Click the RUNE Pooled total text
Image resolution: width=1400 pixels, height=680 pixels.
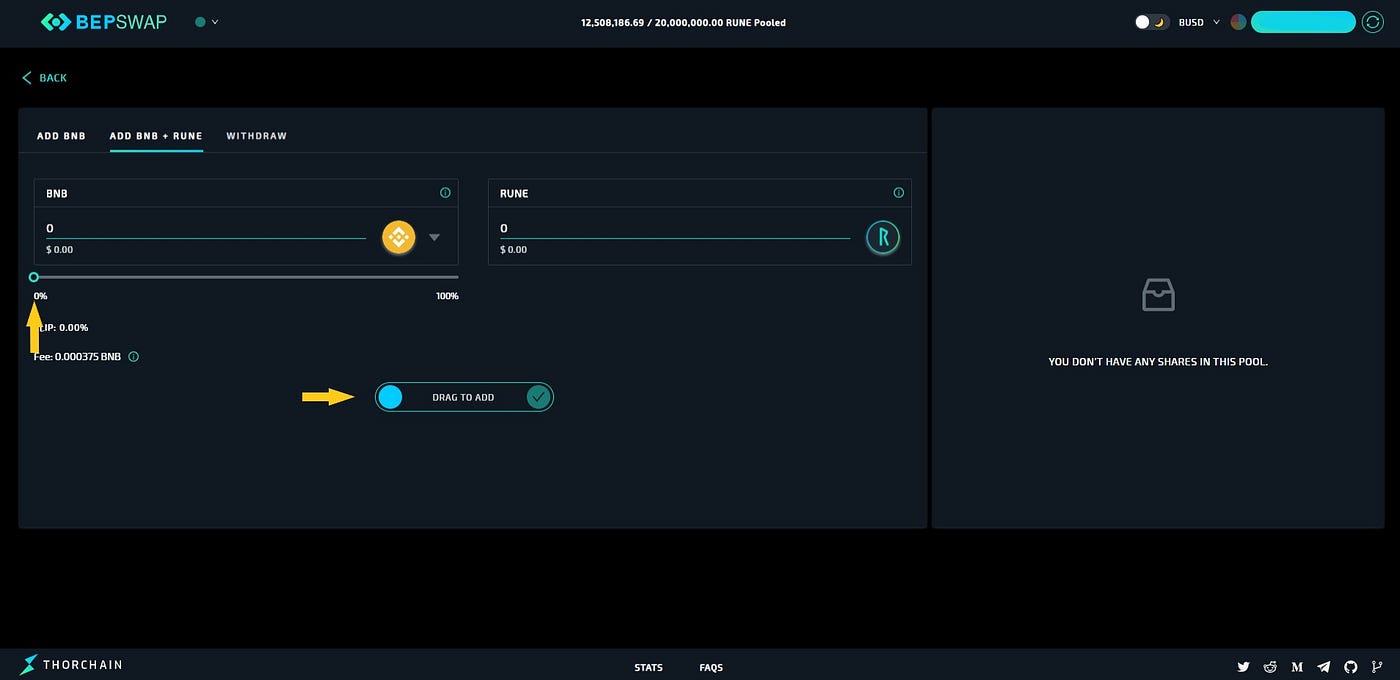(683, 22)
